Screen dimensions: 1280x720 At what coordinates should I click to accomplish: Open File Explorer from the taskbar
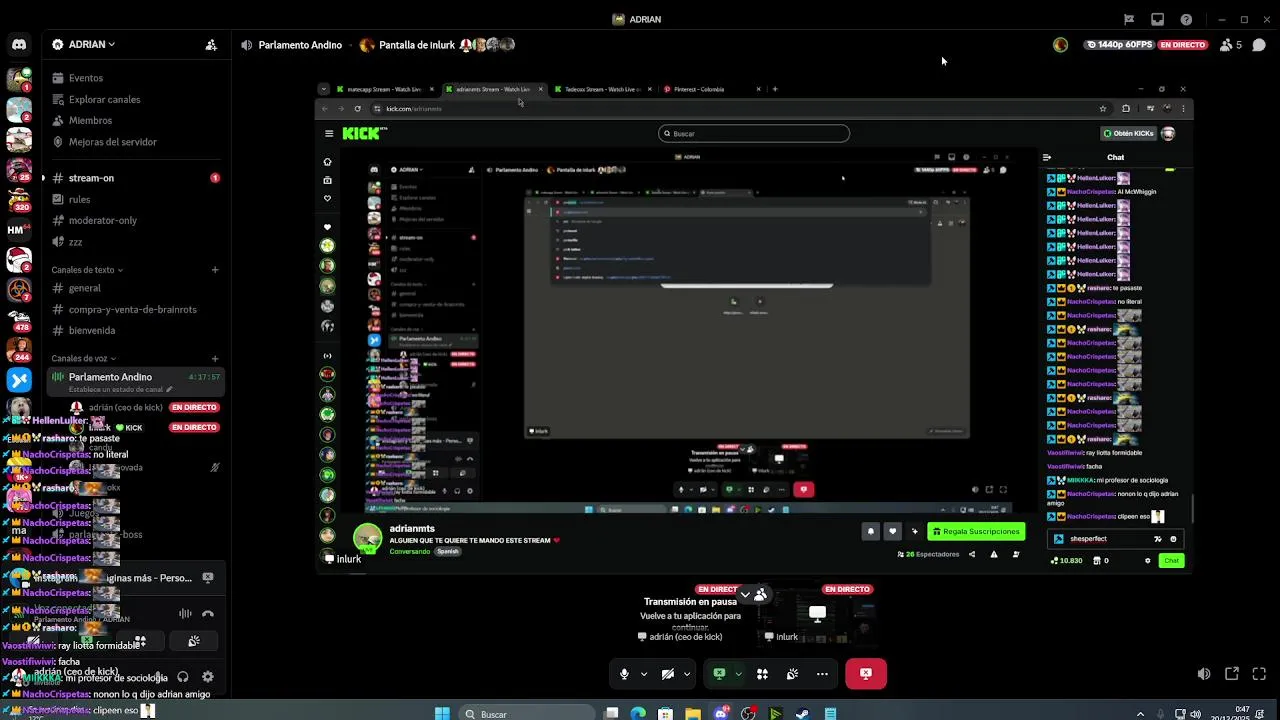(x=693, y=714)
